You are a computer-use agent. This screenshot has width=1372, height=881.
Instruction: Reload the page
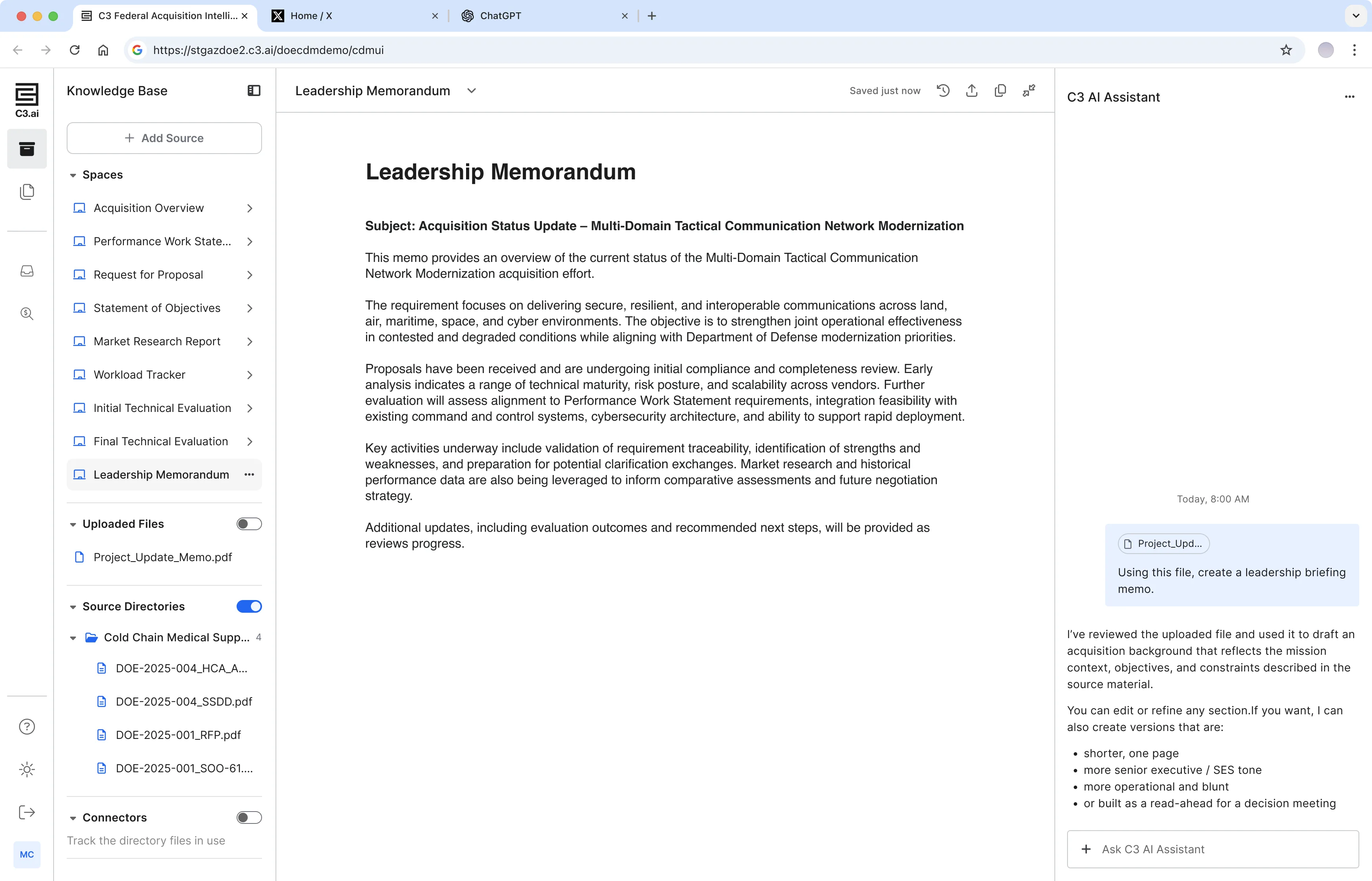74,50
